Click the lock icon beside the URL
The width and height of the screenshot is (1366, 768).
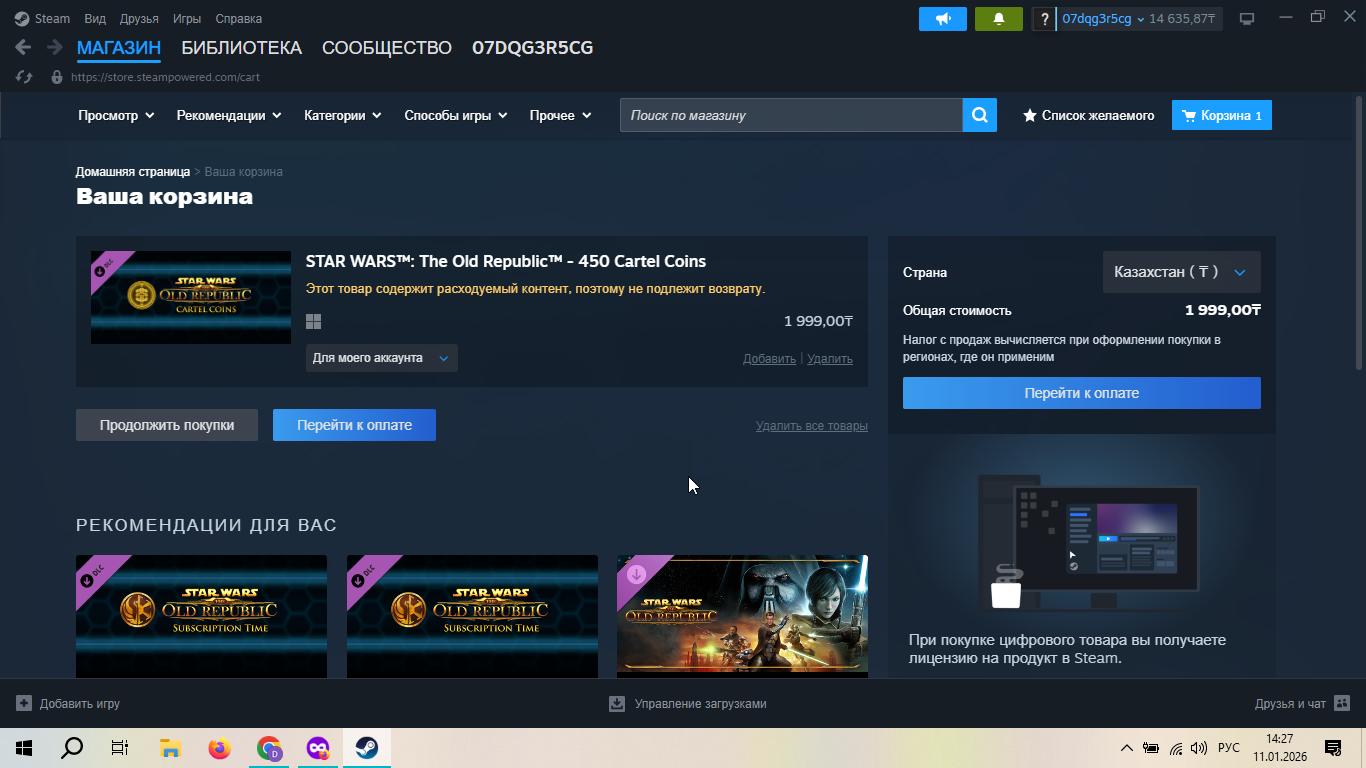click(x=56, y=76)
